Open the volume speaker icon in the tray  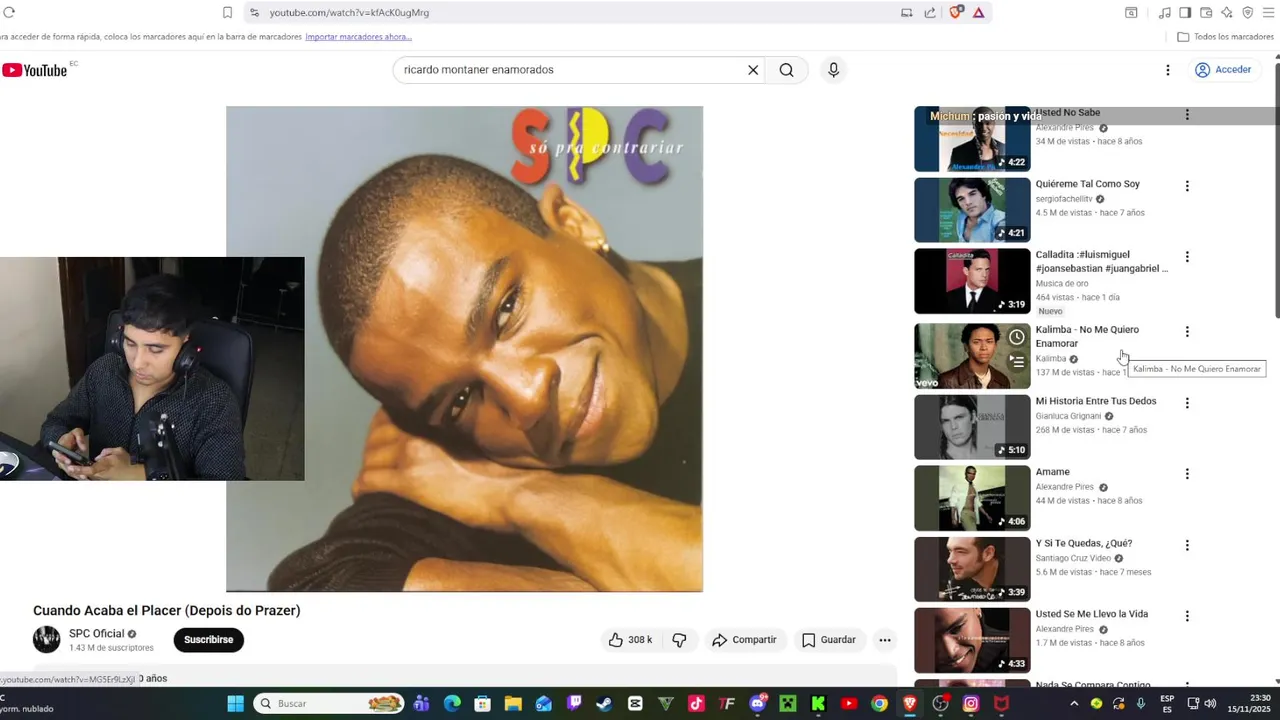[1210, 704]
